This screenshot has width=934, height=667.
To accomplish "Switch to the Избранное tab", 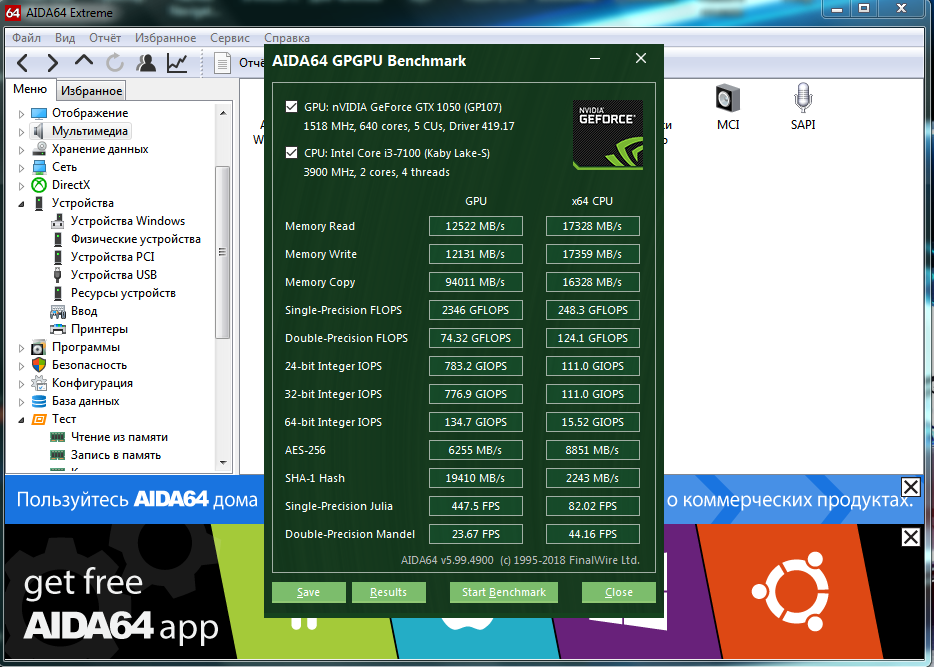I will click(x=91, y=91).
